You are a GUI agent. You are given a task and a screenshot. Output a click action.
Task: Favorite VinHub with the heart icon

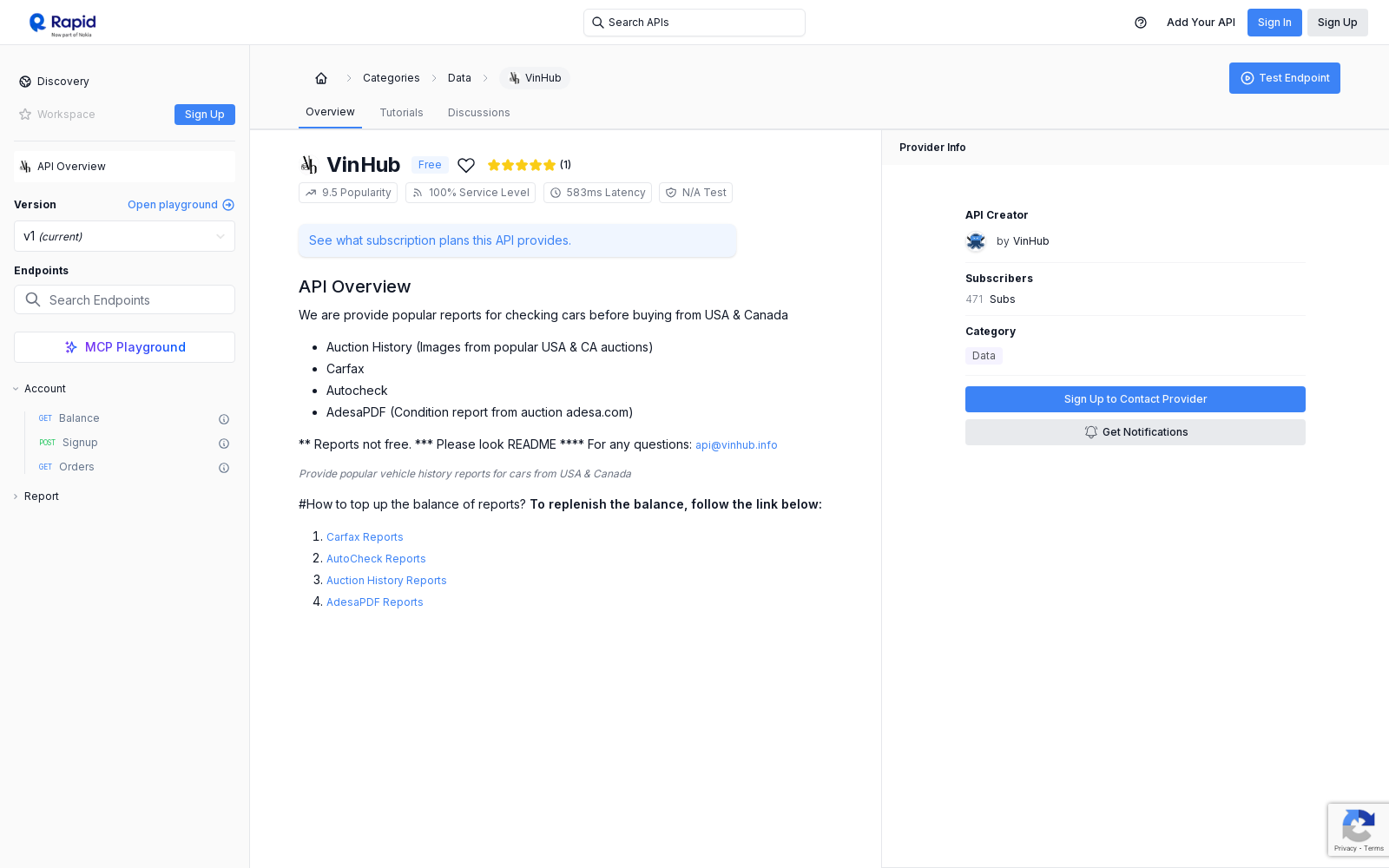466,165
